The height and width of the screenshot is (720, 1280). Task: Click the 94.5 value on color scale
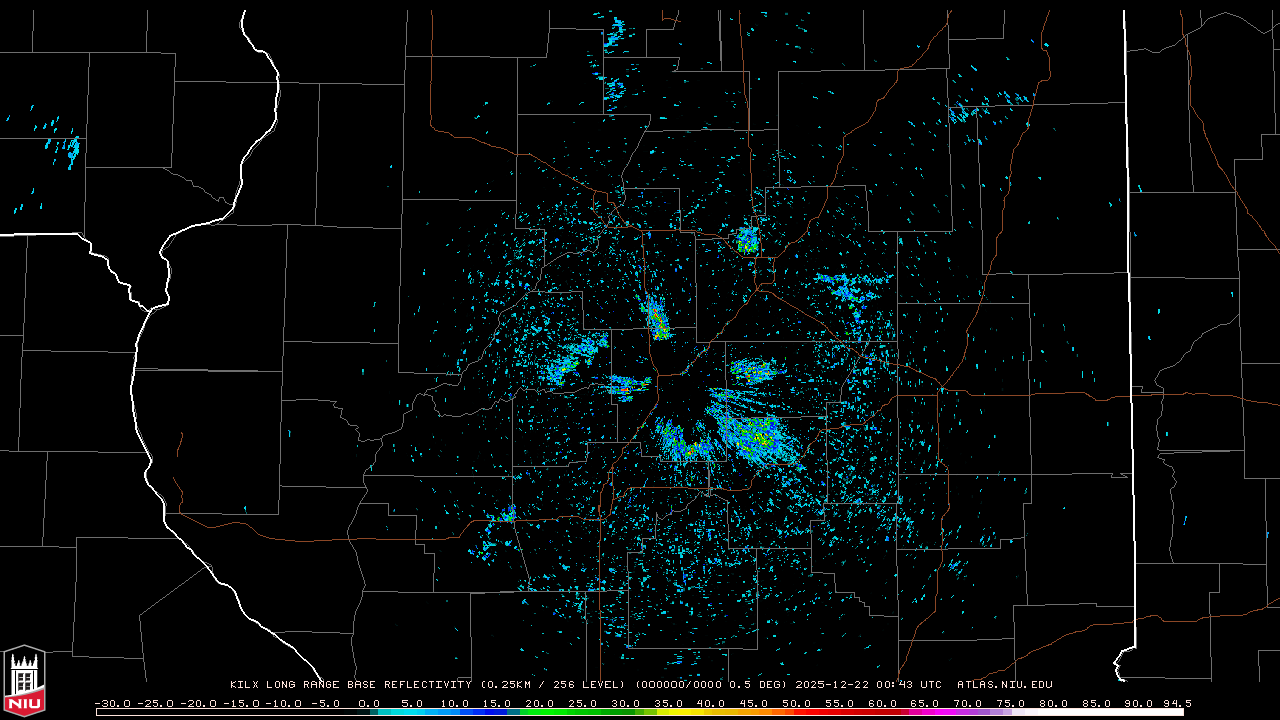(x=1176, y=703)
